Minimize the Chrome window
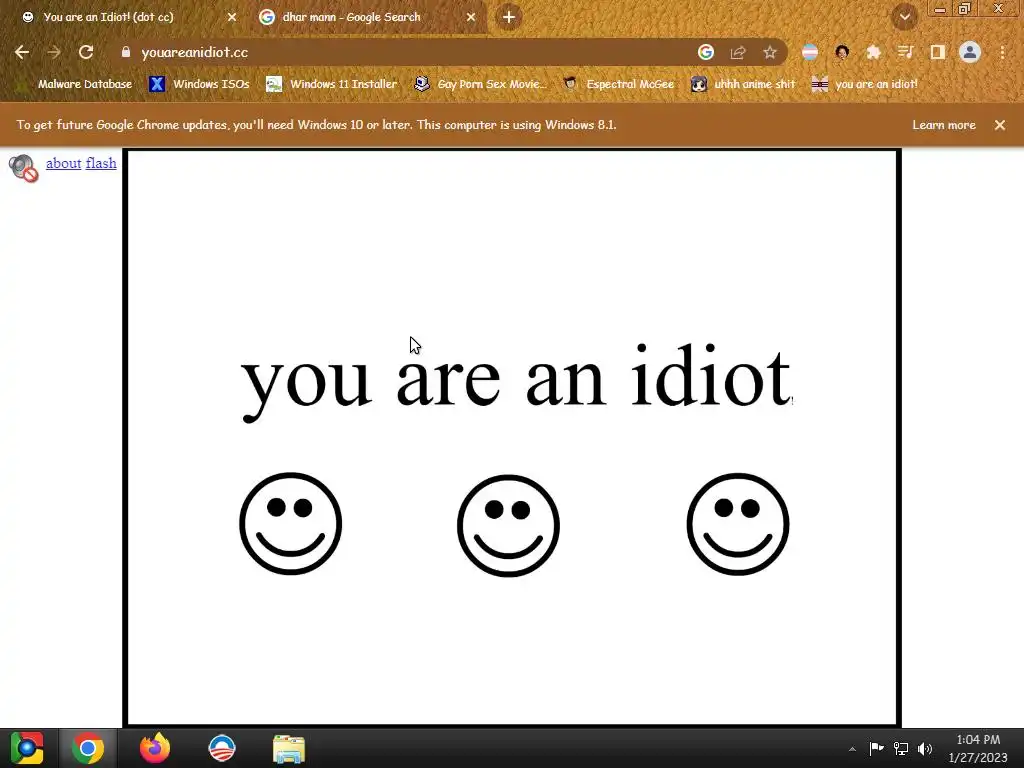The image size is (1024, 768). click(940, 8)
